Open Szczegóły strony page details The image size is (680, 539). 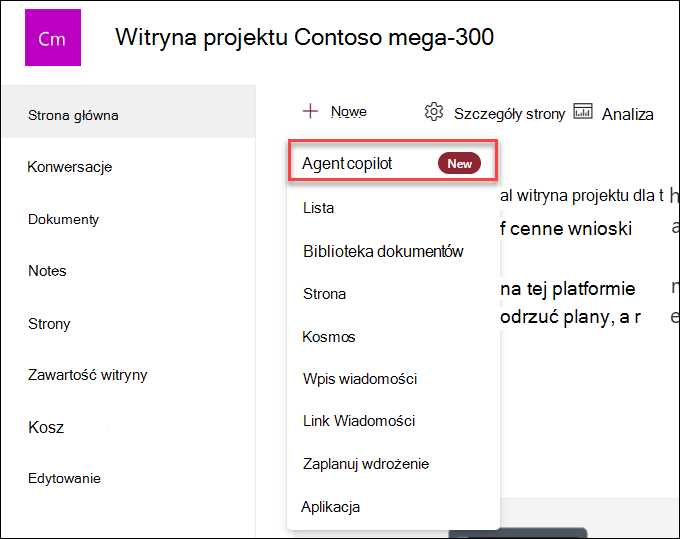click(x=509, y=114)
